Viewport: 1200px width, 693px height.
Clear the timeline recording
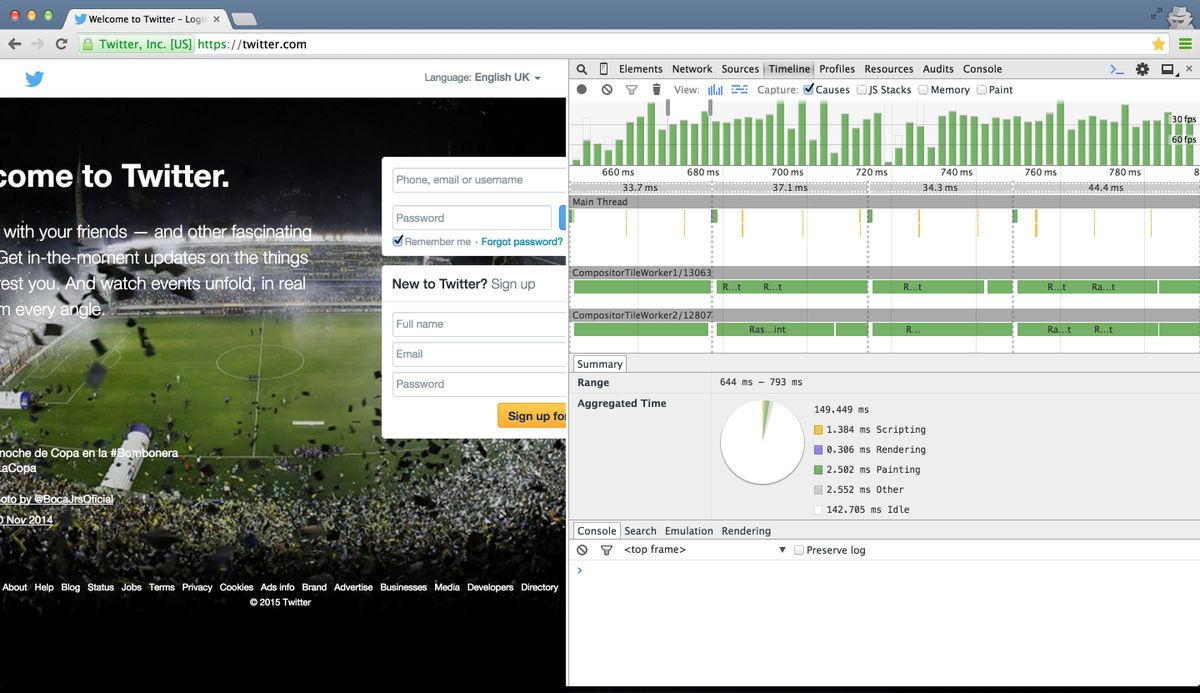607,89
